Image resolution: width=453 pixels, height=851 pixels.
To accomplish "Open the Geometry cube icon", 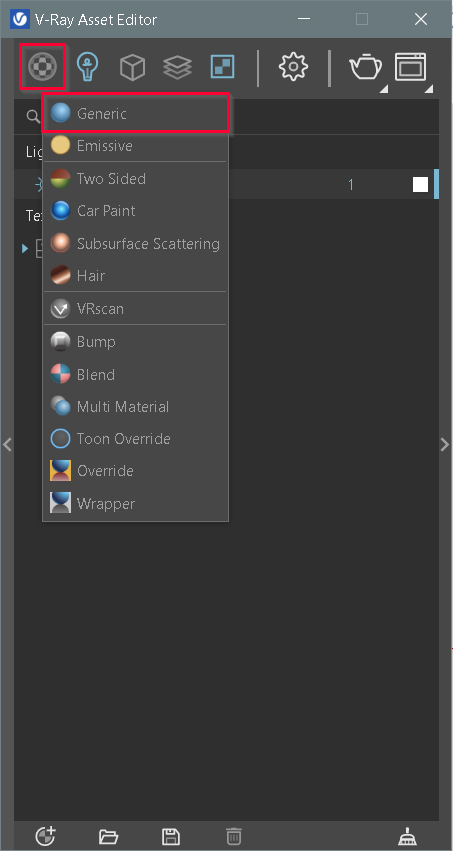I will click(132, 68).
